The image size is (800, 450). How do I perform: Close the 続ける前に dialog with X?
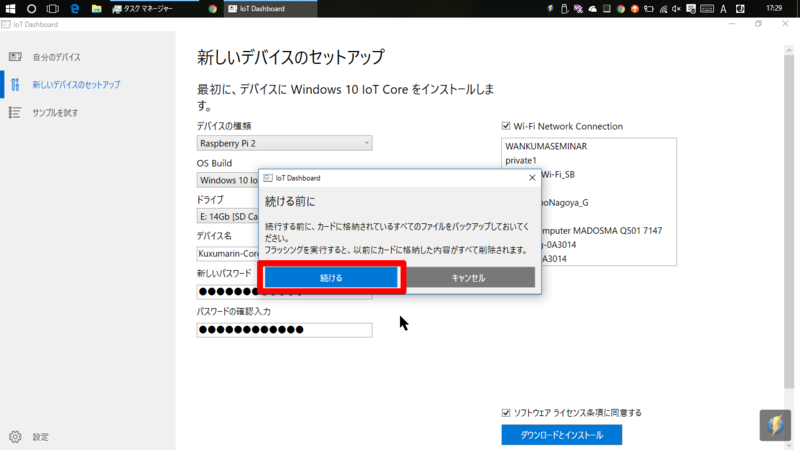pos(532,178)
